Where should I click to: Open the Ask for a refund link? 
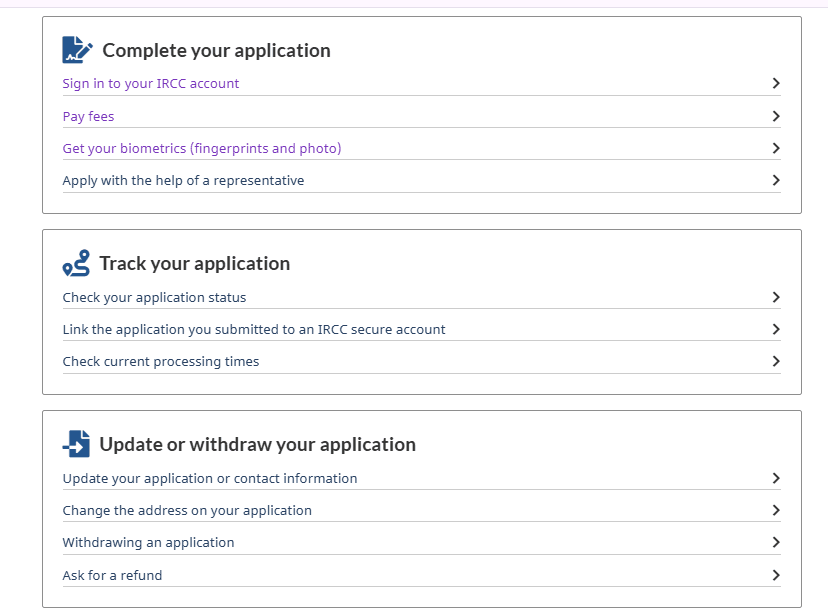coord(112,575)
